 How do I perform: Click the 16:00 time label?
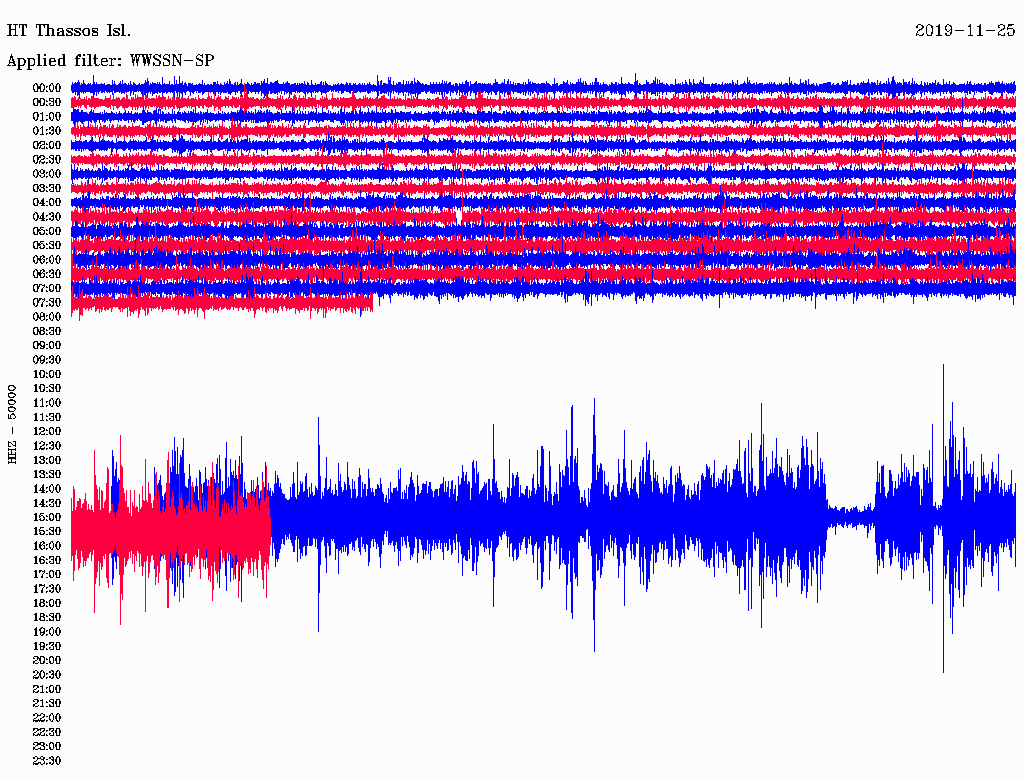point(47,546)
